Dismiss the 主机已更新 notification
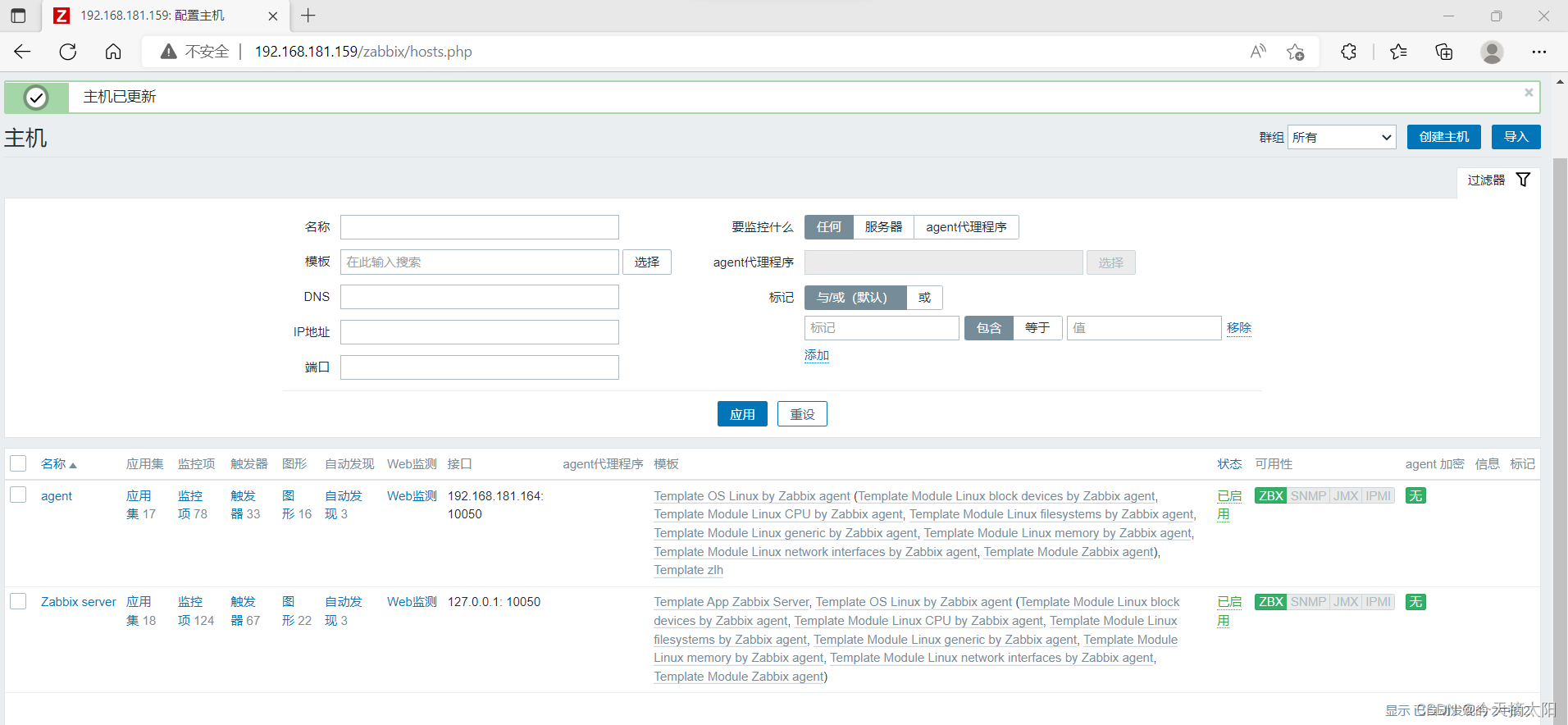This screenshot has height=725, width=1568. click(1529, 93)
